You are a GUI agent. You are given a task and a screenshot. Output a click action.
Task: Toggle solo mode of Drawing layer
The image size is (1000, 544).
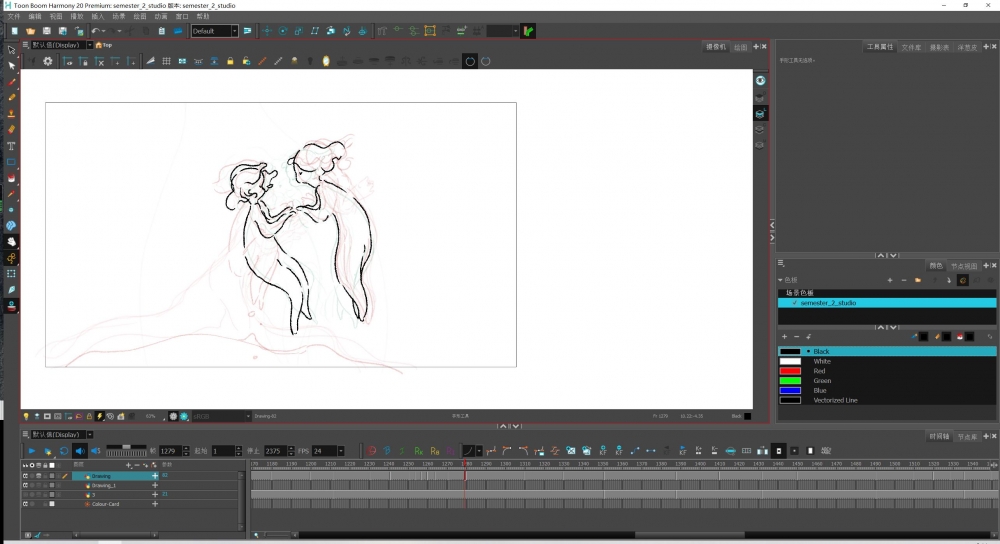32,476
